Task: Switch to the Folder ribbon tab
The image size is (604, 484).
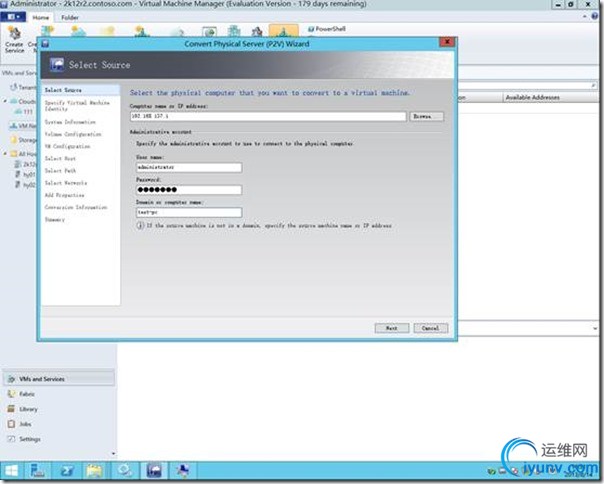Action: coord(70,17)
